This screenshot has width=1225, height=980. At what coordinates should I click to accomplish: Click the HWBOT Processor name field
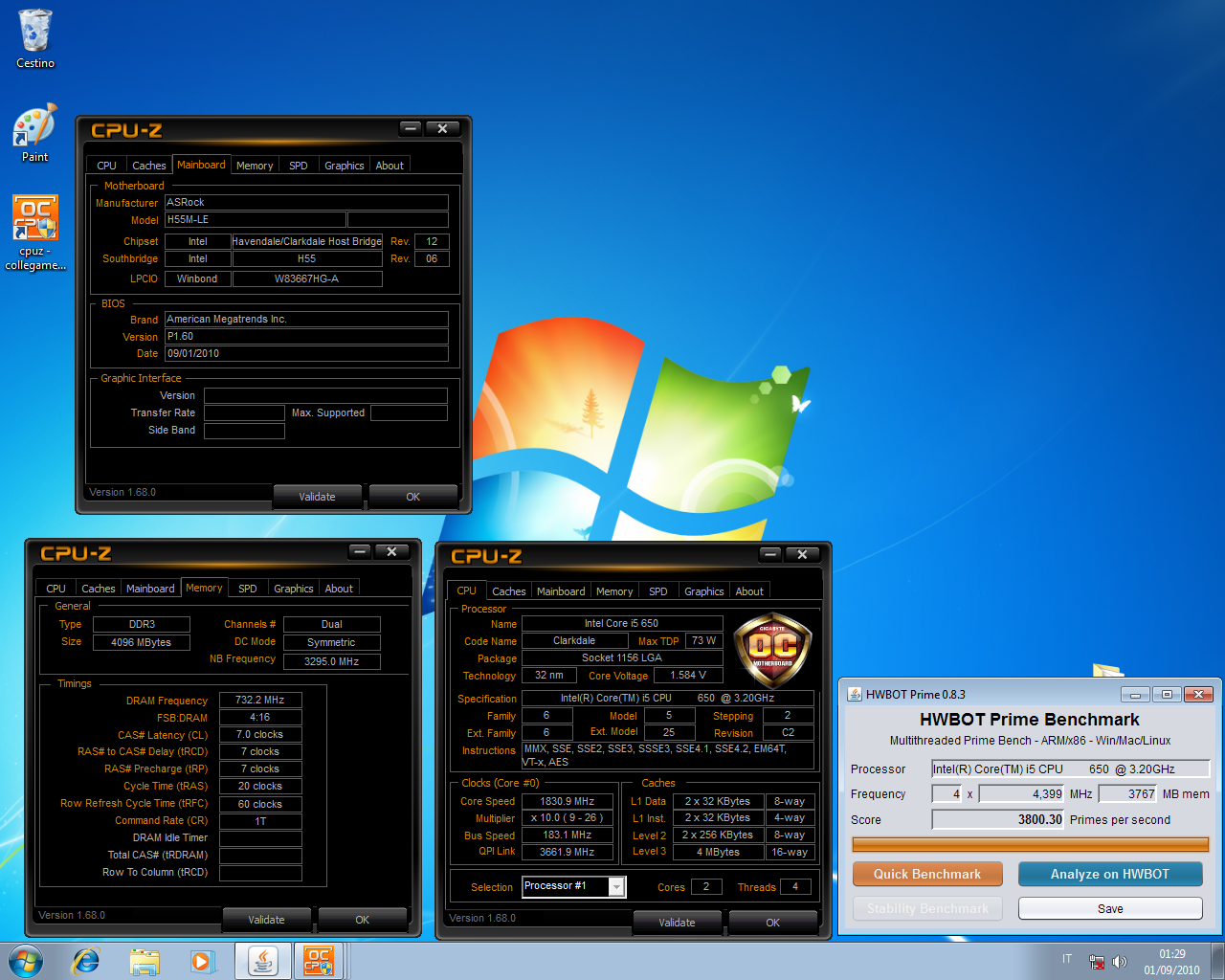(1071, 768)
